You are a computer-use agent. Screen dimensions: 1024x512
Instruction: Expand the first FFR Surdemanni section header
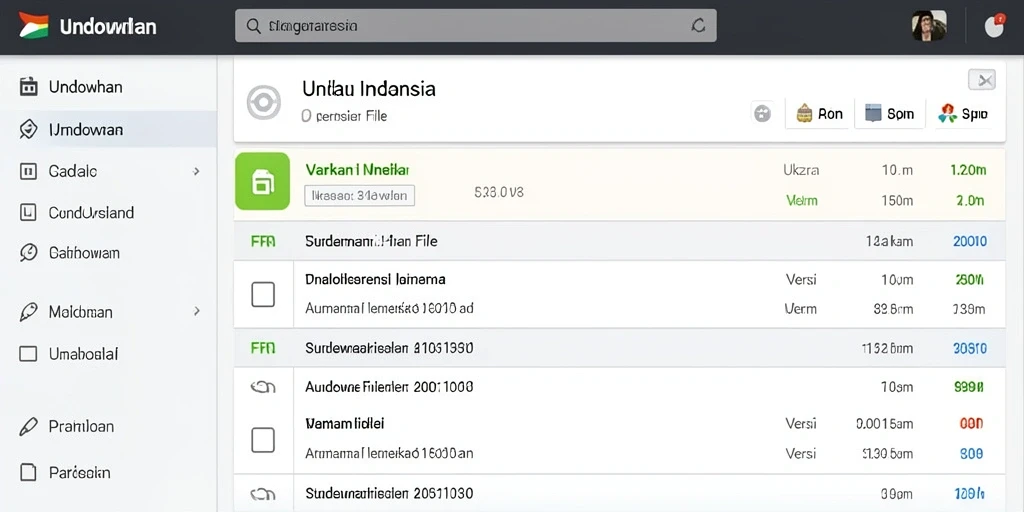619,241
